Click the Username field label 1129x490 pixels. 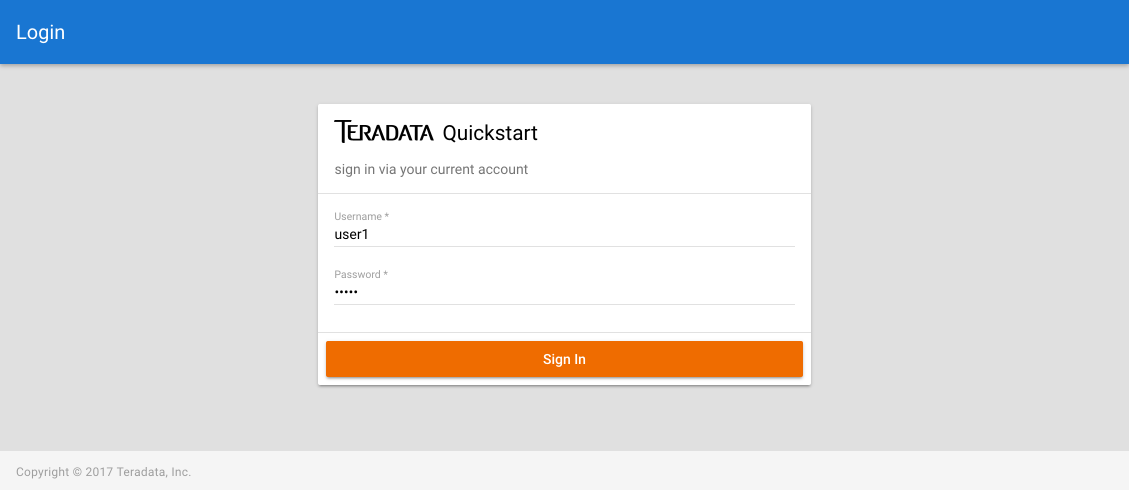pyautogui.click(x=358, y=216)
